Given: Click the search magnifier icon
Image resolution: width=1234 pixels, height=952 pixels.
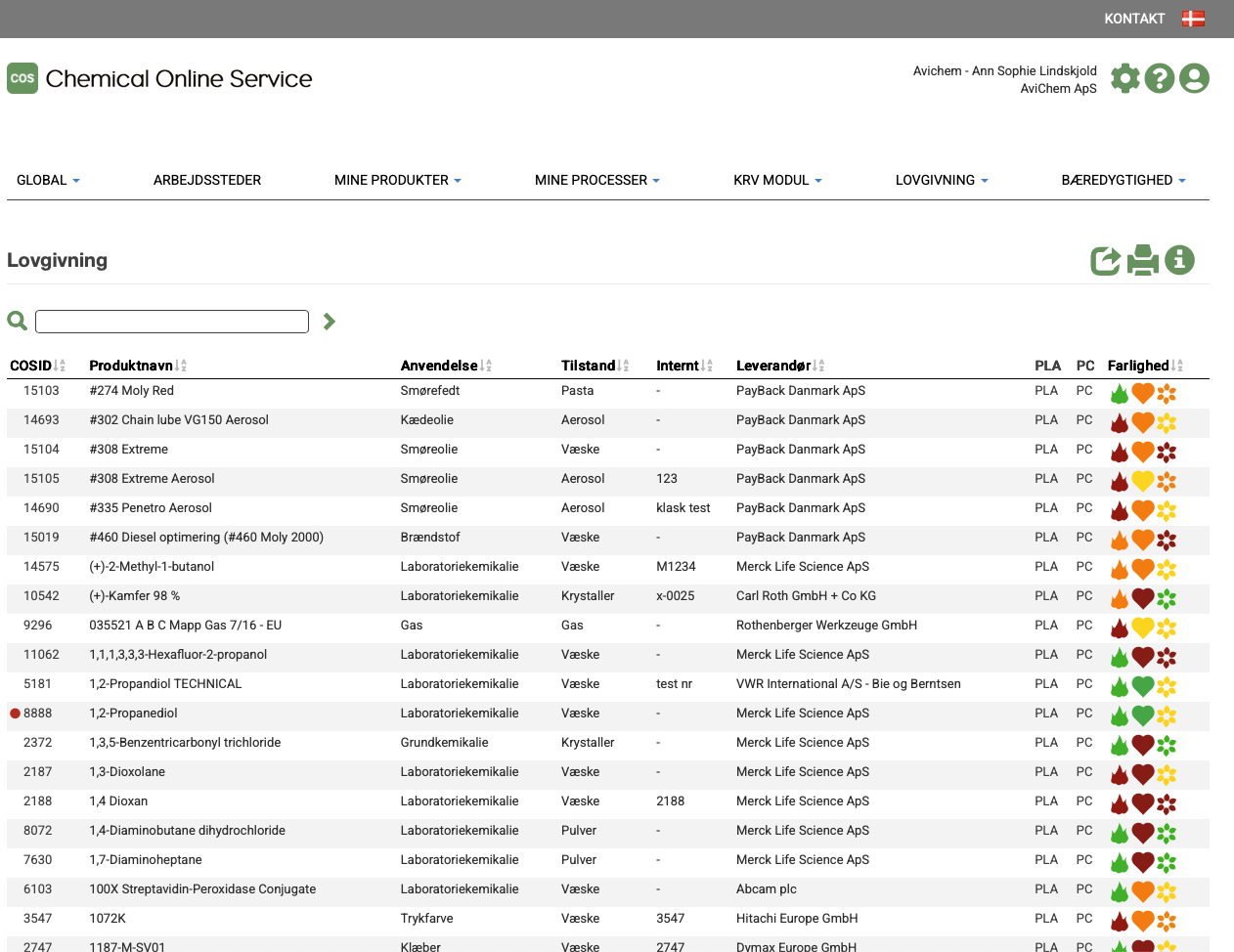Looking at the screenshot, I should point(17,321).
